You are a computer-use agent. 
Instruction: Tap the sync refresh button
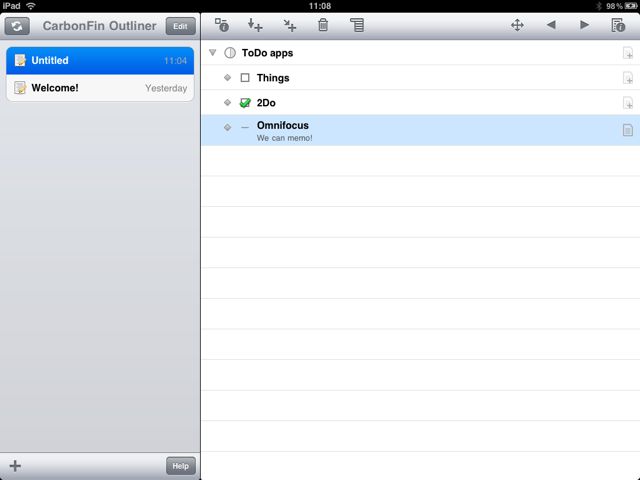pyautogui.click(x=17, y=26)
